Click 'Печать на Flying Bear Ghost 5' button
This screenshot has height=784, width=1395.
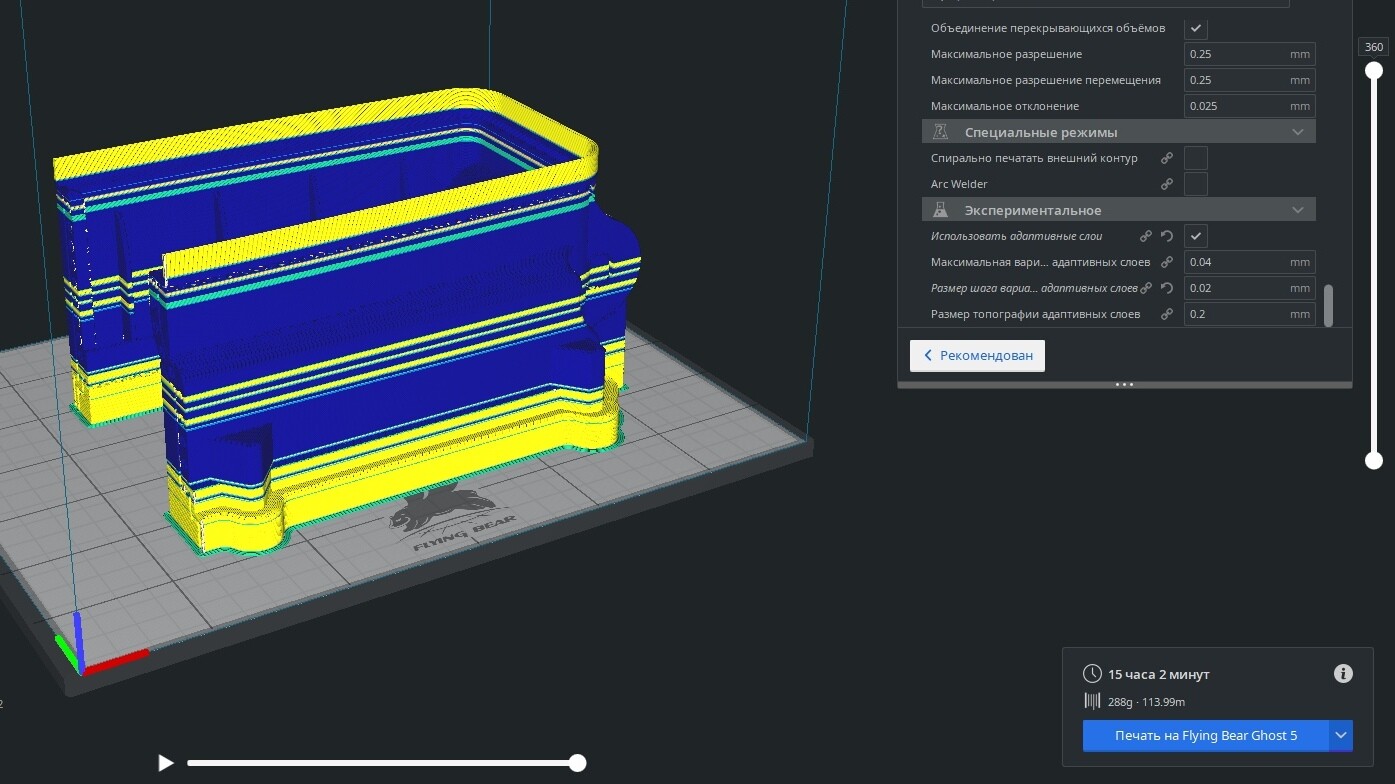1205,736
